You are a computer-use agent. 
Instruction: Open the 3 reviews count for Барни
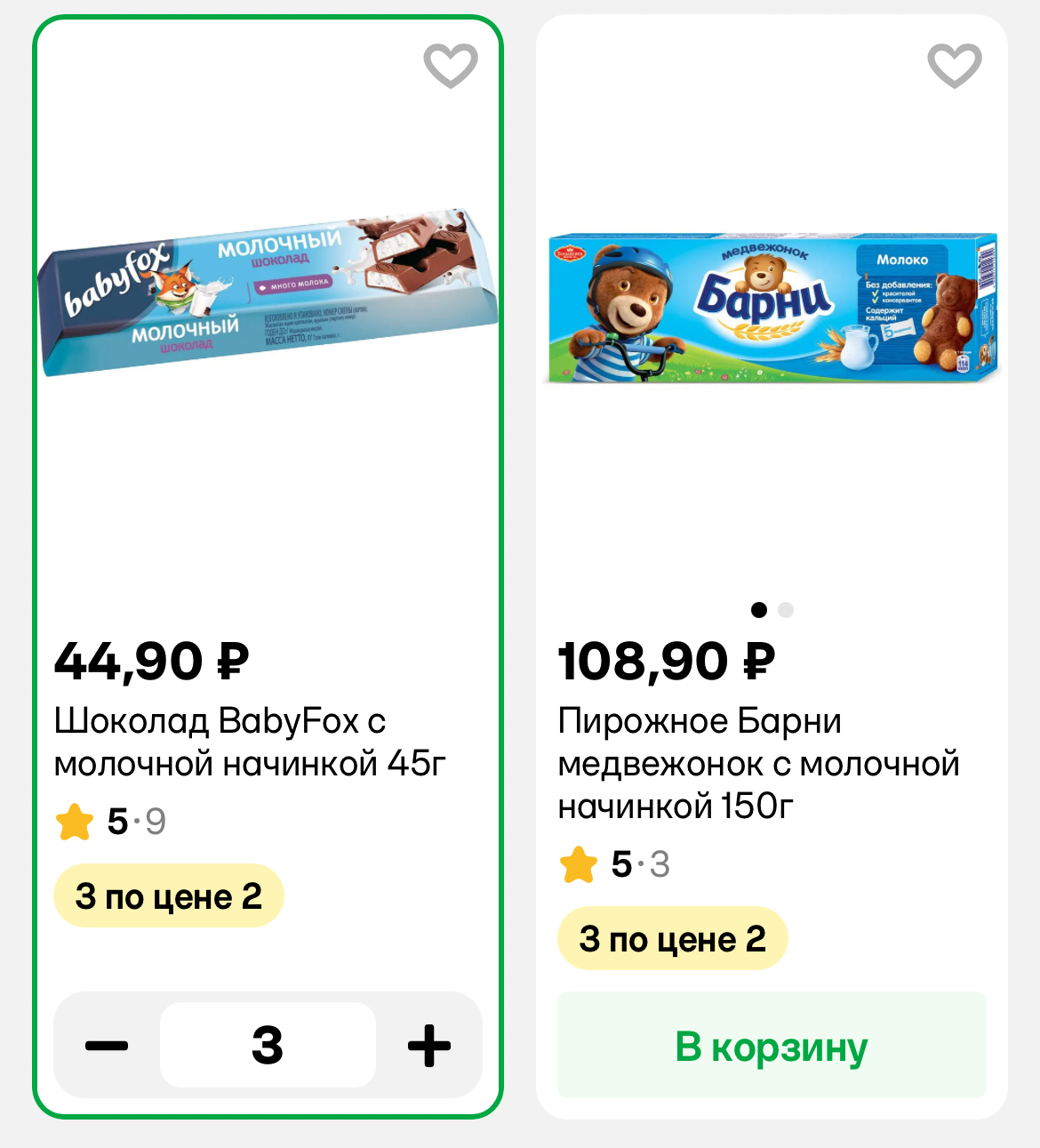[x=660, y=864]
